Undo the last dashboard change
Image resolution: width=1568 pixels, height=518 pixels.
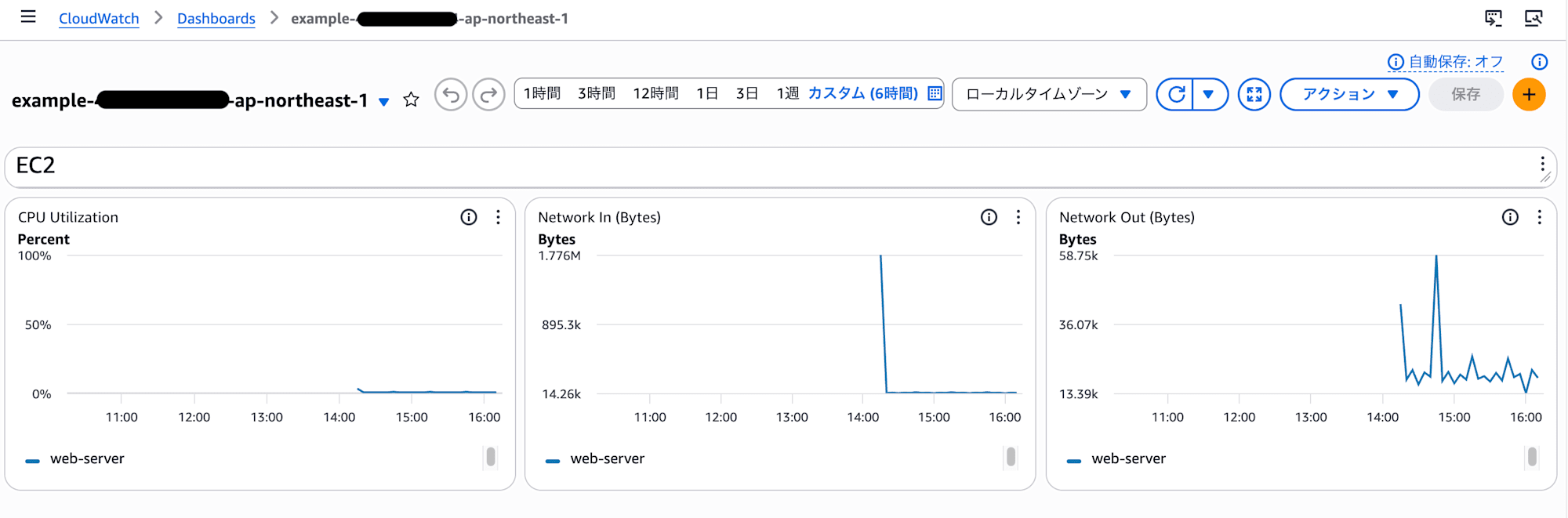click(451, 95)
